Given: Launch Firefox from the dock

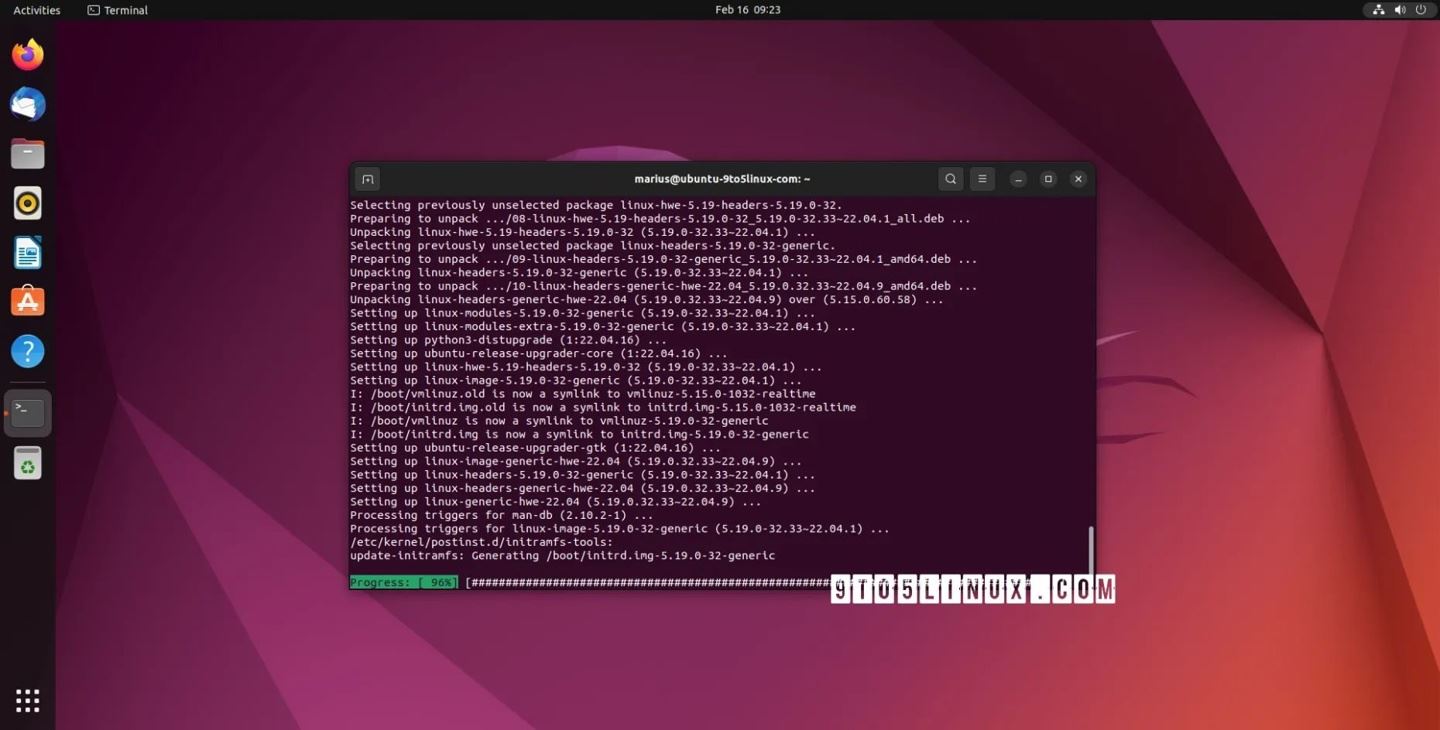Looking at the screenshot, I should pos(28,55).
